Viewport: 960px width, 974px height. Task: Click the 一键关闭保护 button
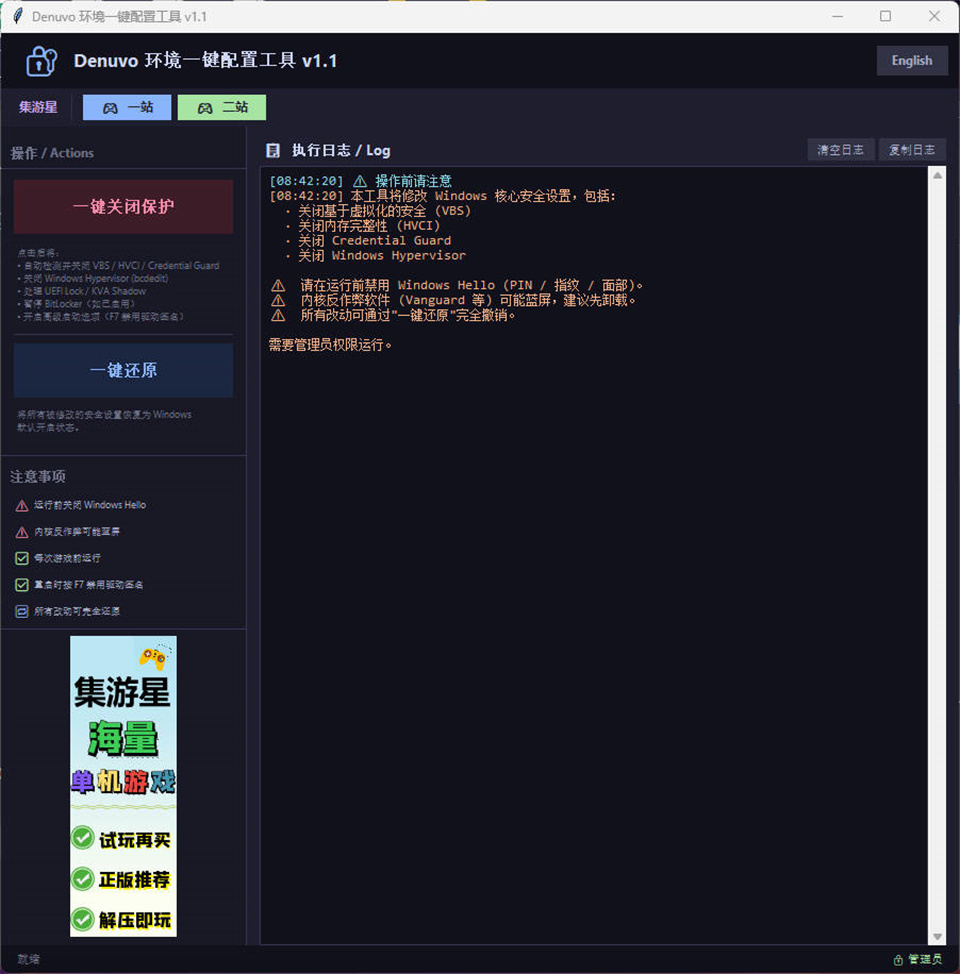click(124, 207)
